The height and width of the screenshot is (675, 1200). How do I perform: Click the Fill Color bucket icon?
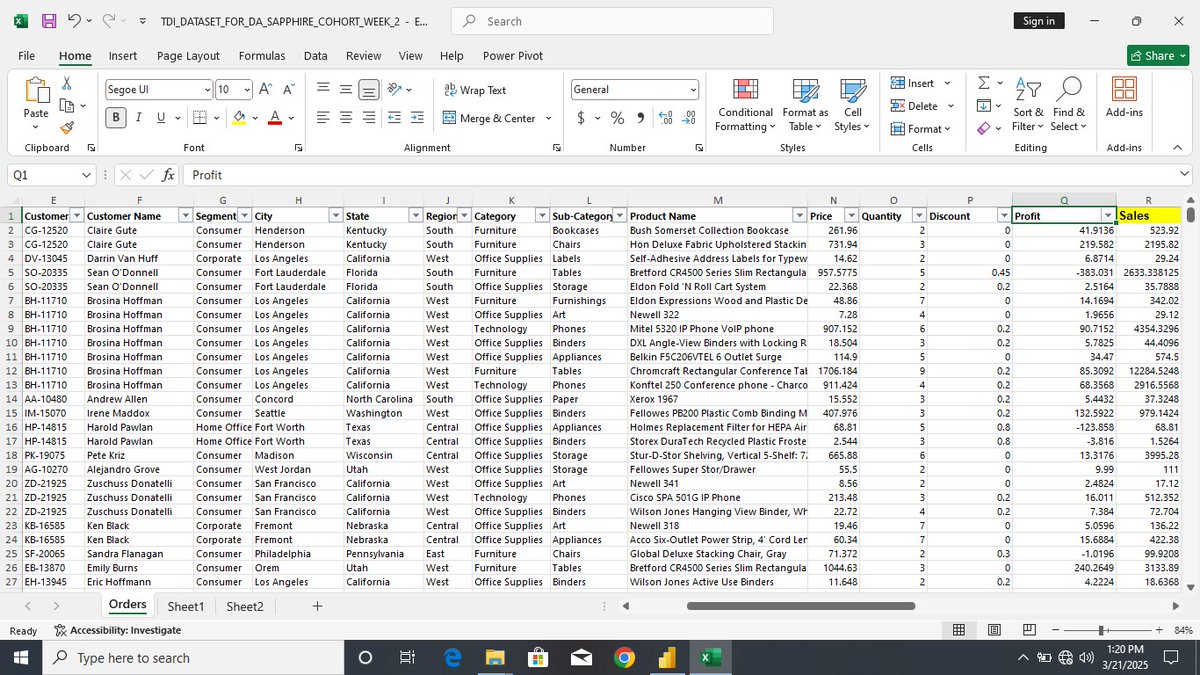[x=239, y=118]
